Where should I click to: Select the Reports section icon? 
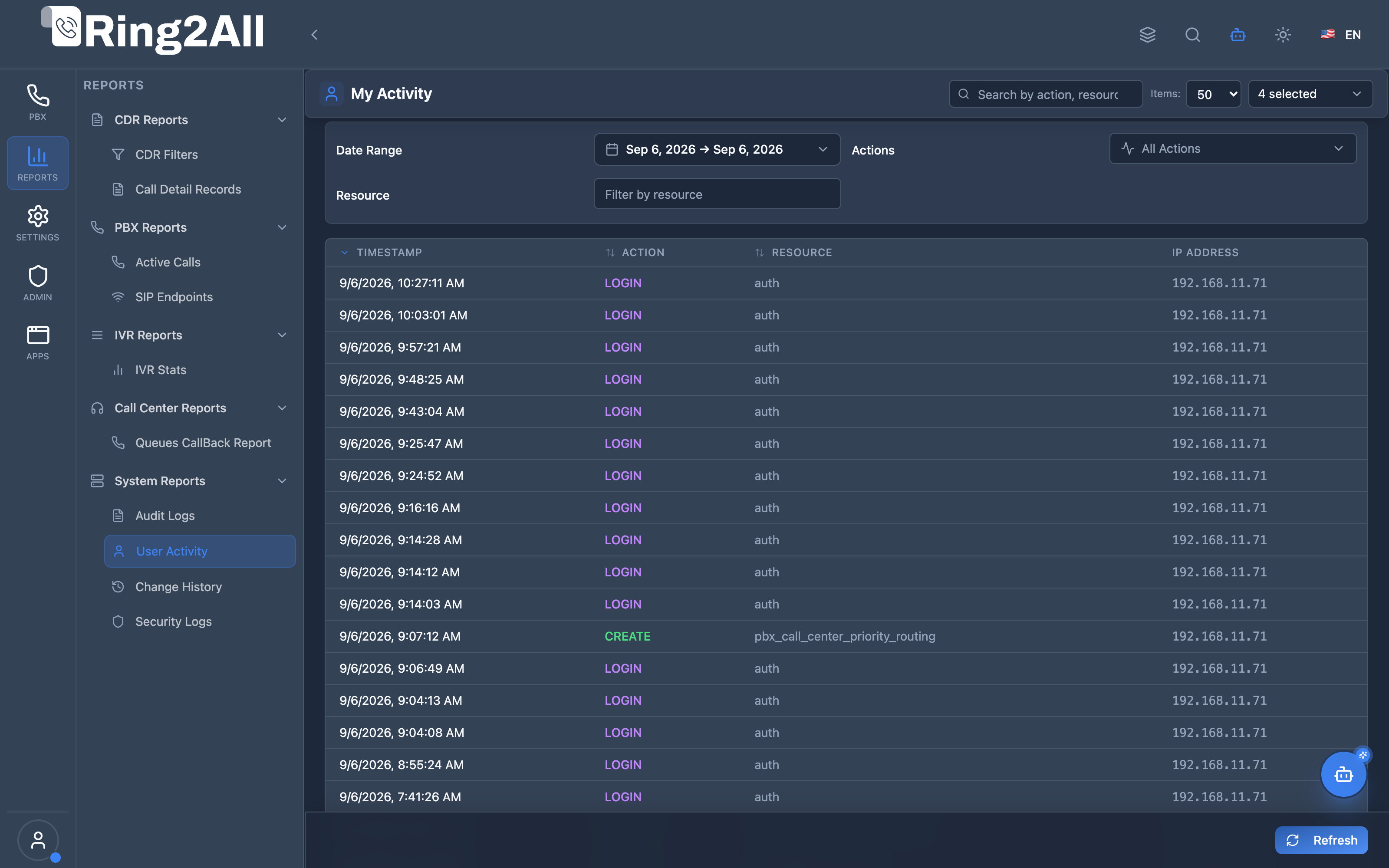tap(38, 163)
